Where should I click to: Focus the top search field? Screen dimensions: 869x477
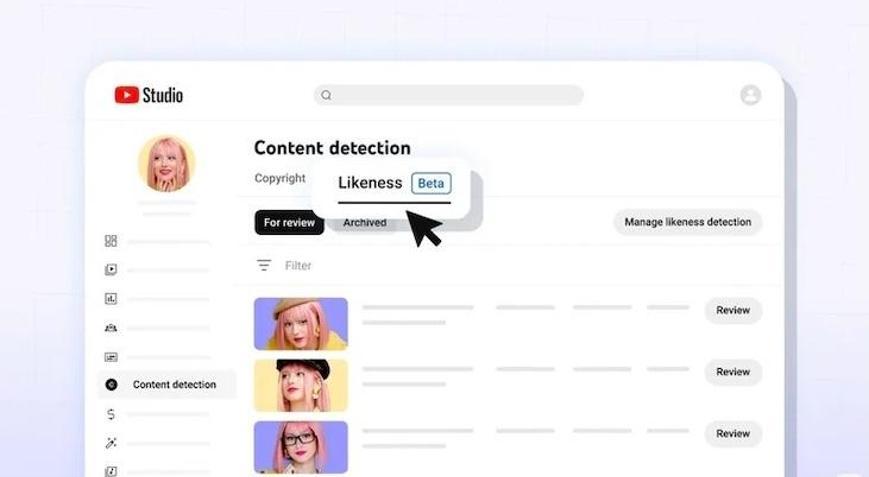pyautogui.click(x=448, y=95)
